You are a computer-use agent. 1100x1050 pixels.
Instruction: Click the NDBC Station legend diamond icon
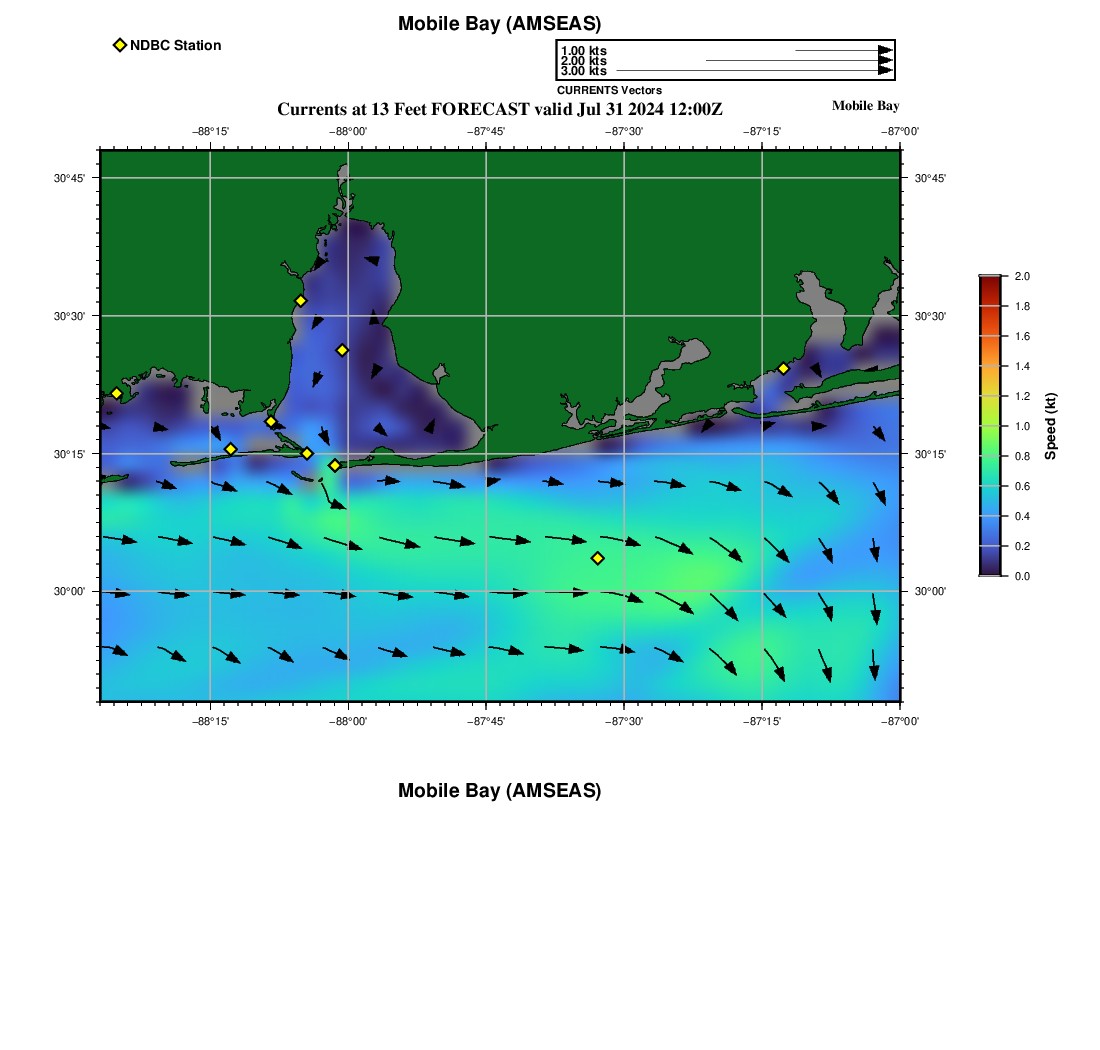click(120, 45)
